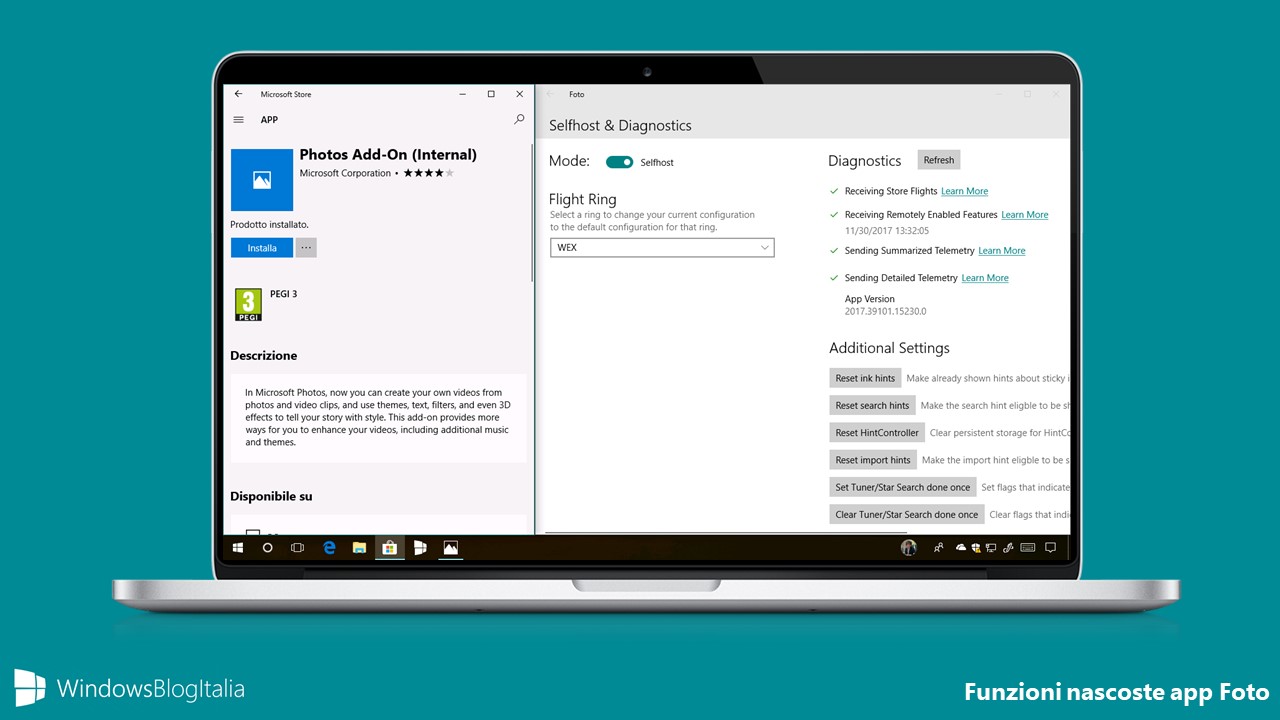
Task: Click the Photos Add-On app tile image
Action: coord(262,180)
